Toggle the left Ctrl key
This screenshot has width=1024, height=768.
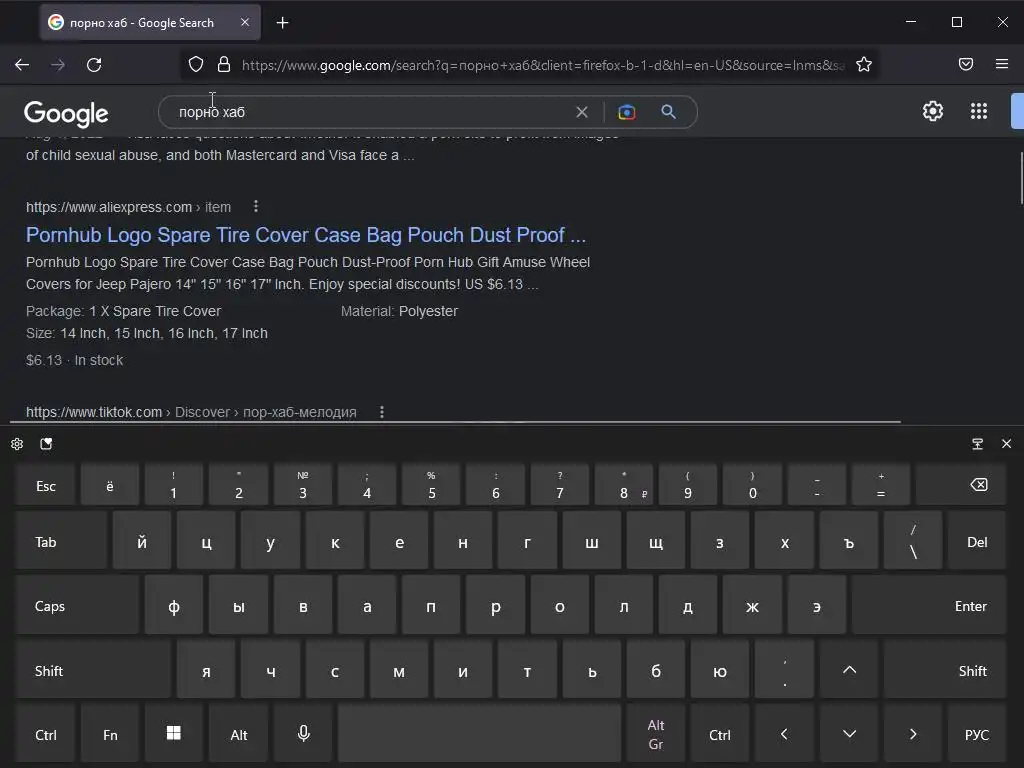[x=46, y=733]
